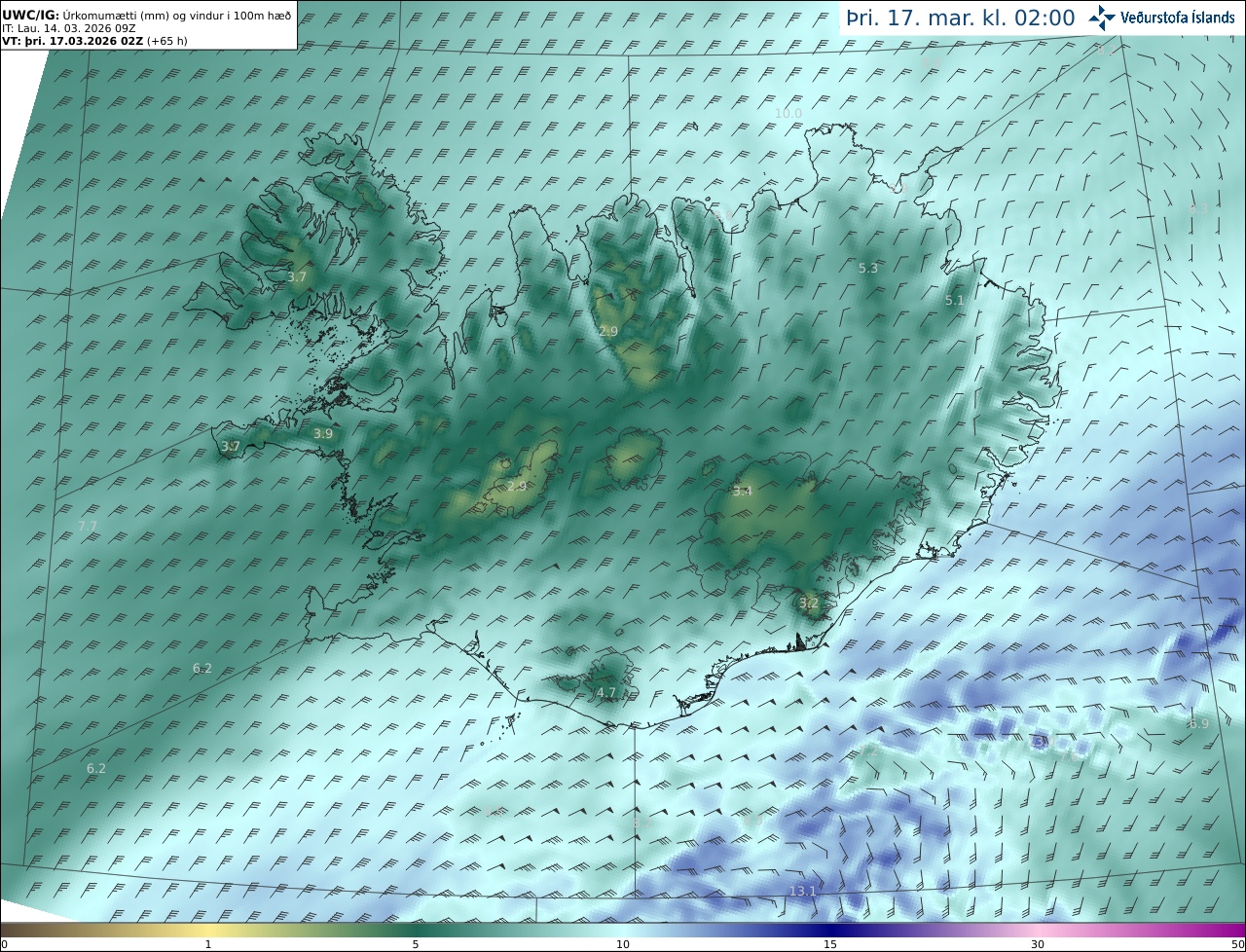
Task: Click the 10.0 value north of Iceland
Action: click(788, 113)
